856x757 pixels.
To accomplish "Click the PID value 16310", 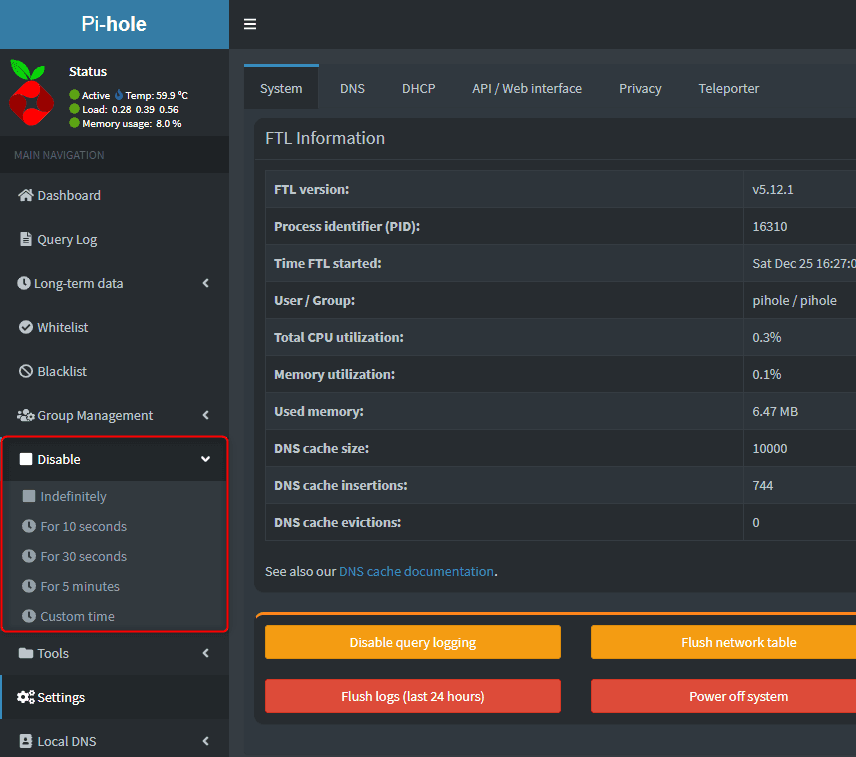I will coord(770,226).
